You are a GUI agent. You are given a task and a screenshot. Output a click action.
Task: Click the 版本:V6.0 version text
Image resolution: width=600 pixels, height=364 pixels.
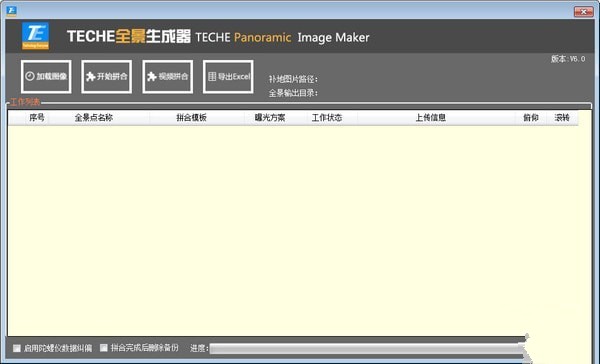pyautogui.click(x=568, y=59)
